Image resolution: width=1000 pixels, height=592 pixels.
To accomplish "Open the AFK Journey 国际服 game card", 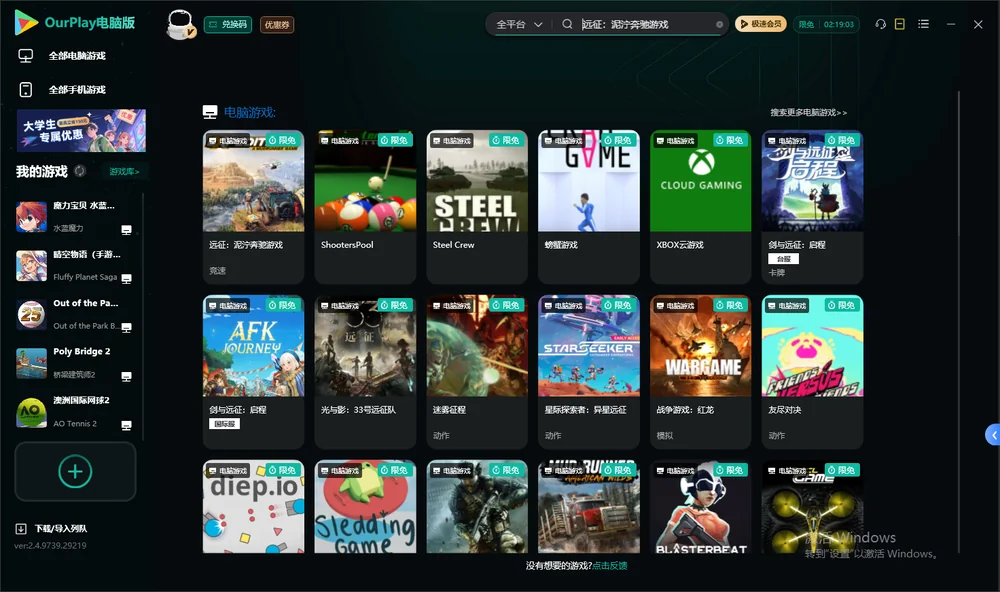I will [254, 372].
